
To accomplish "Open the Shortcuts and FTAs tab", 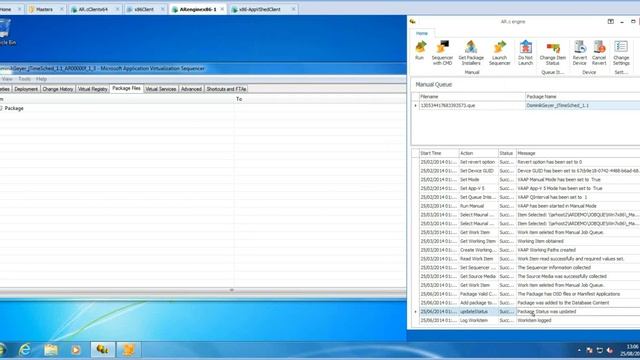I will [226, 89].
